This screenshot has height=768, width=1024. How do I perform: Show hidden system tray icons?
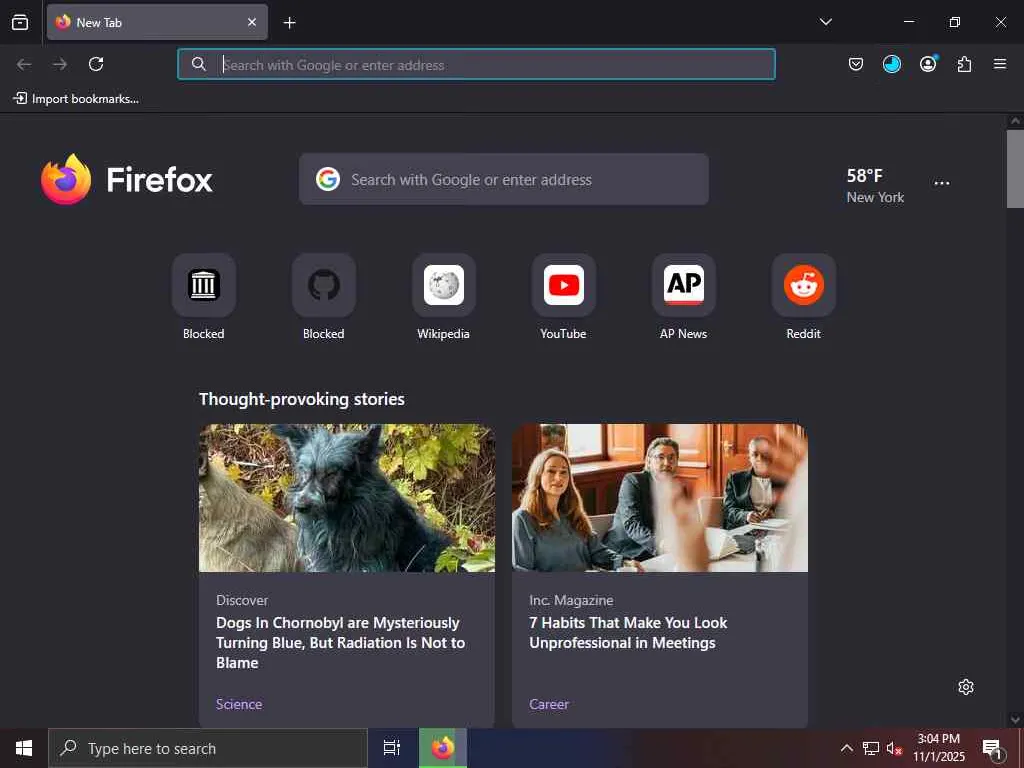coord(846,748)
